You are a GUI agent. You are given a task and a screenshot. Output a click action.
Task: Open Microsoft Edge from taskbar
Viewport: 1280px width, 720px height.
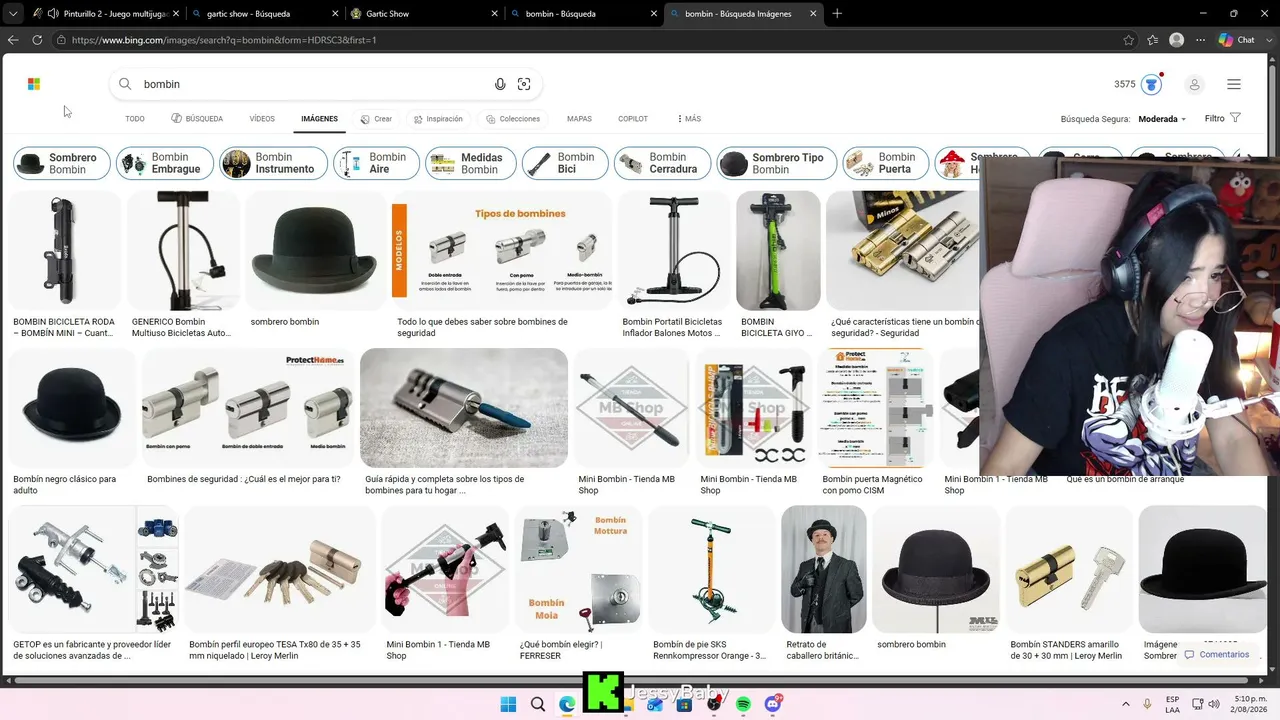pos(567,704)
